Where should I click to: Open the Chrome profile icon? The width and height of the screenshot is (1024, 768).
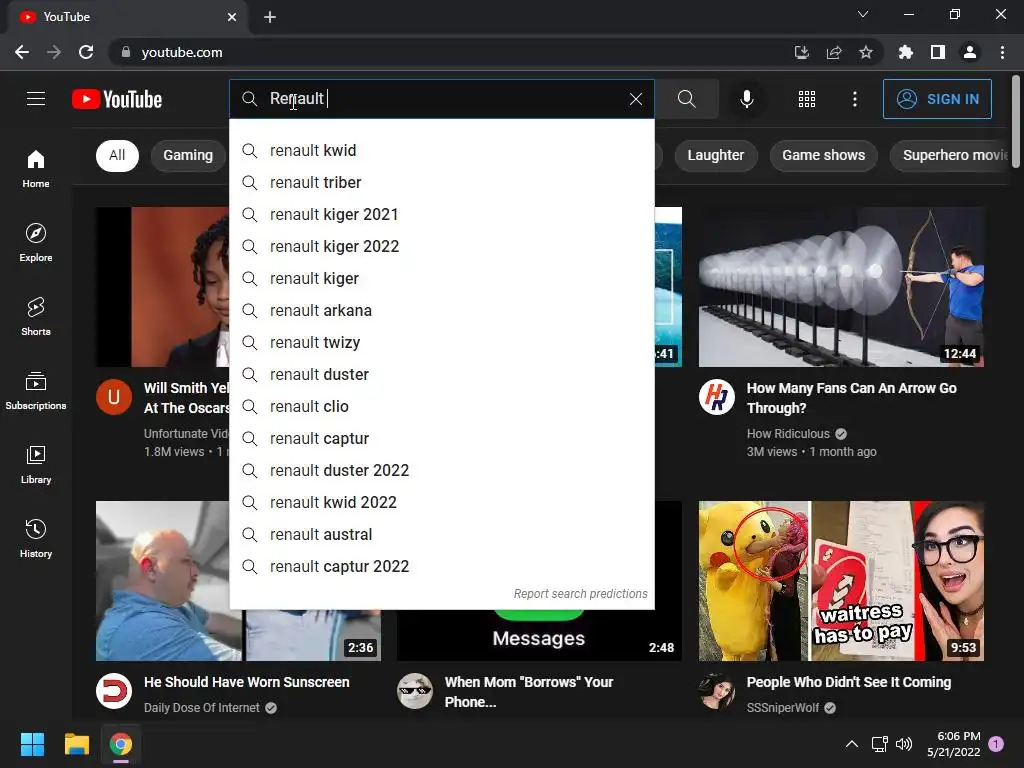pyautogui.click(x=970, y=52)
